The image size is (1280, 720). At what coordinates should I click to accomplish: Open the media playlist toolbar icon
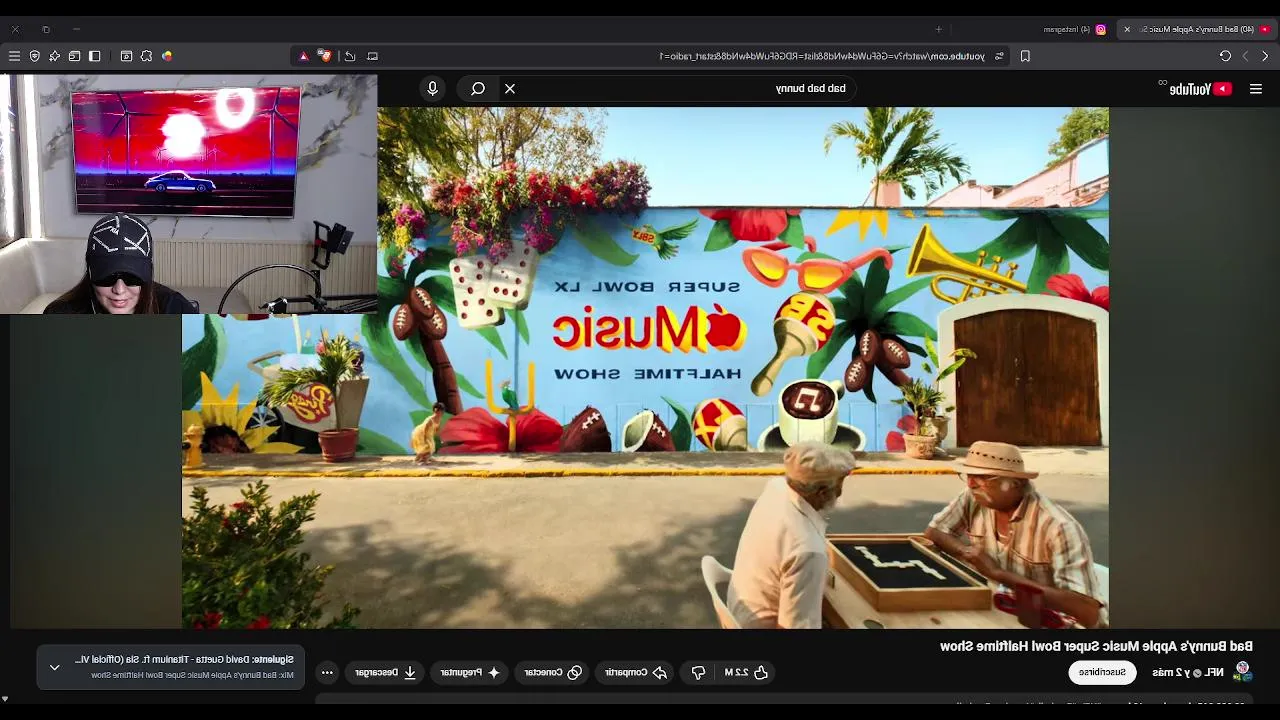click(126, 56)
